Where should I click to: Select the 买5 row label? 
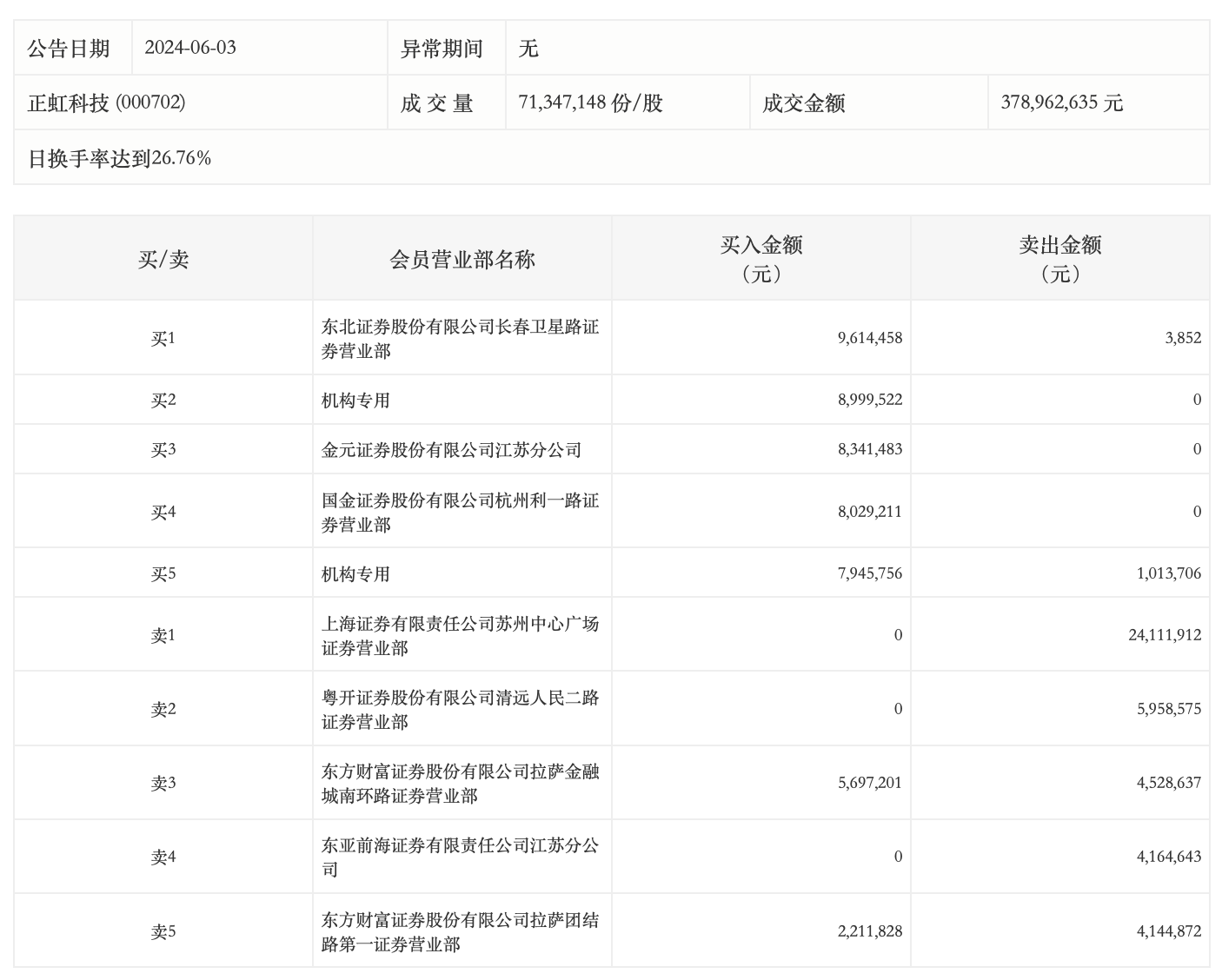coord(163,573)
